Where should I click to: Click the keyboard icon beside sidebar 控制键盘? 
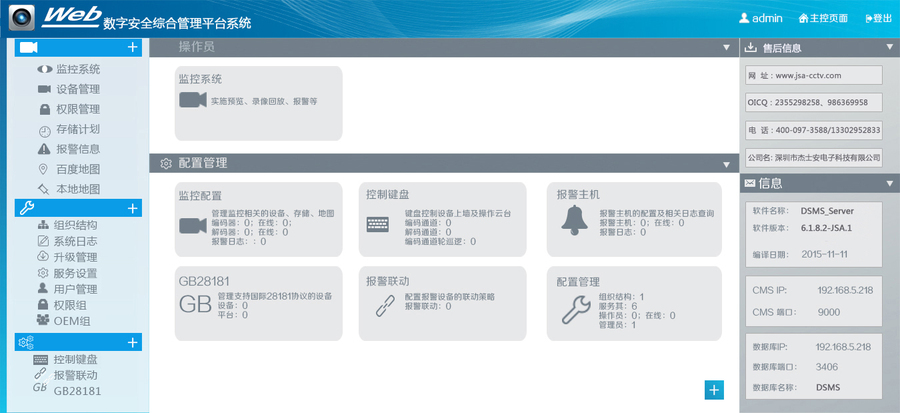pyautogui.click(x=41, y=360)
